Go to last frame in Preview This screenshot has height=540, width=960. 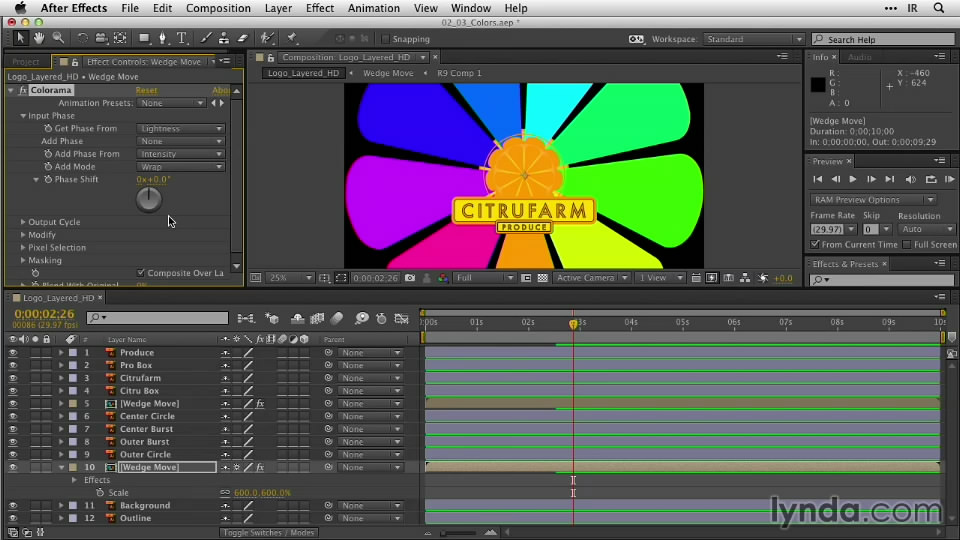click(890, 179)
